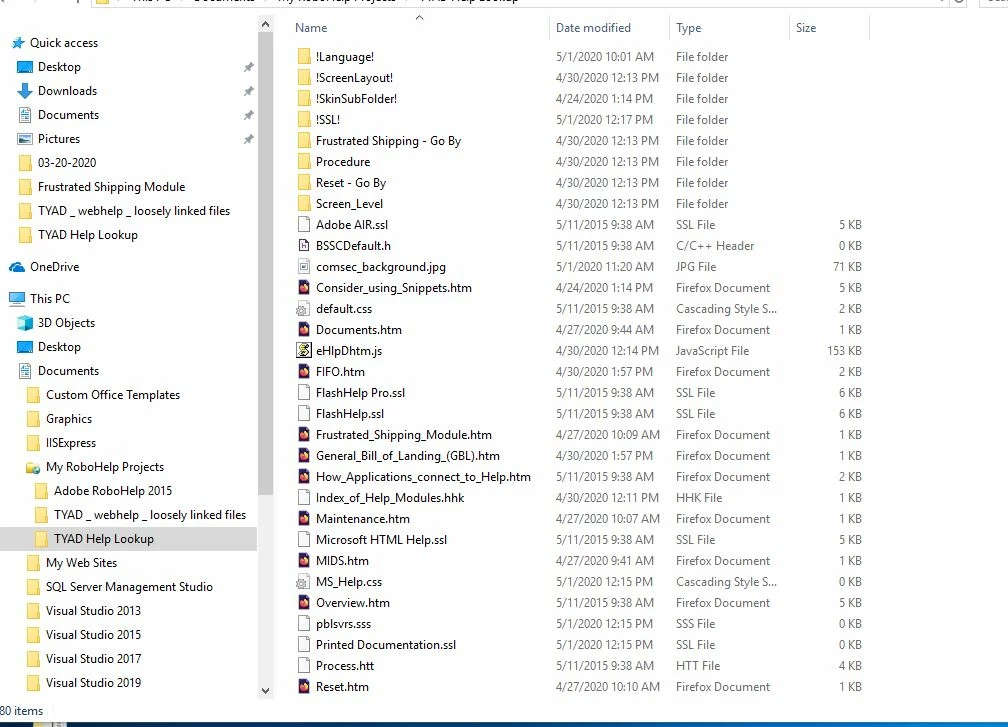Image resolution: width=1008 pixels, height=727 pixels.
Task: Click the pin icon beside Quick access Desktop
Action: (x=249, y=67)
